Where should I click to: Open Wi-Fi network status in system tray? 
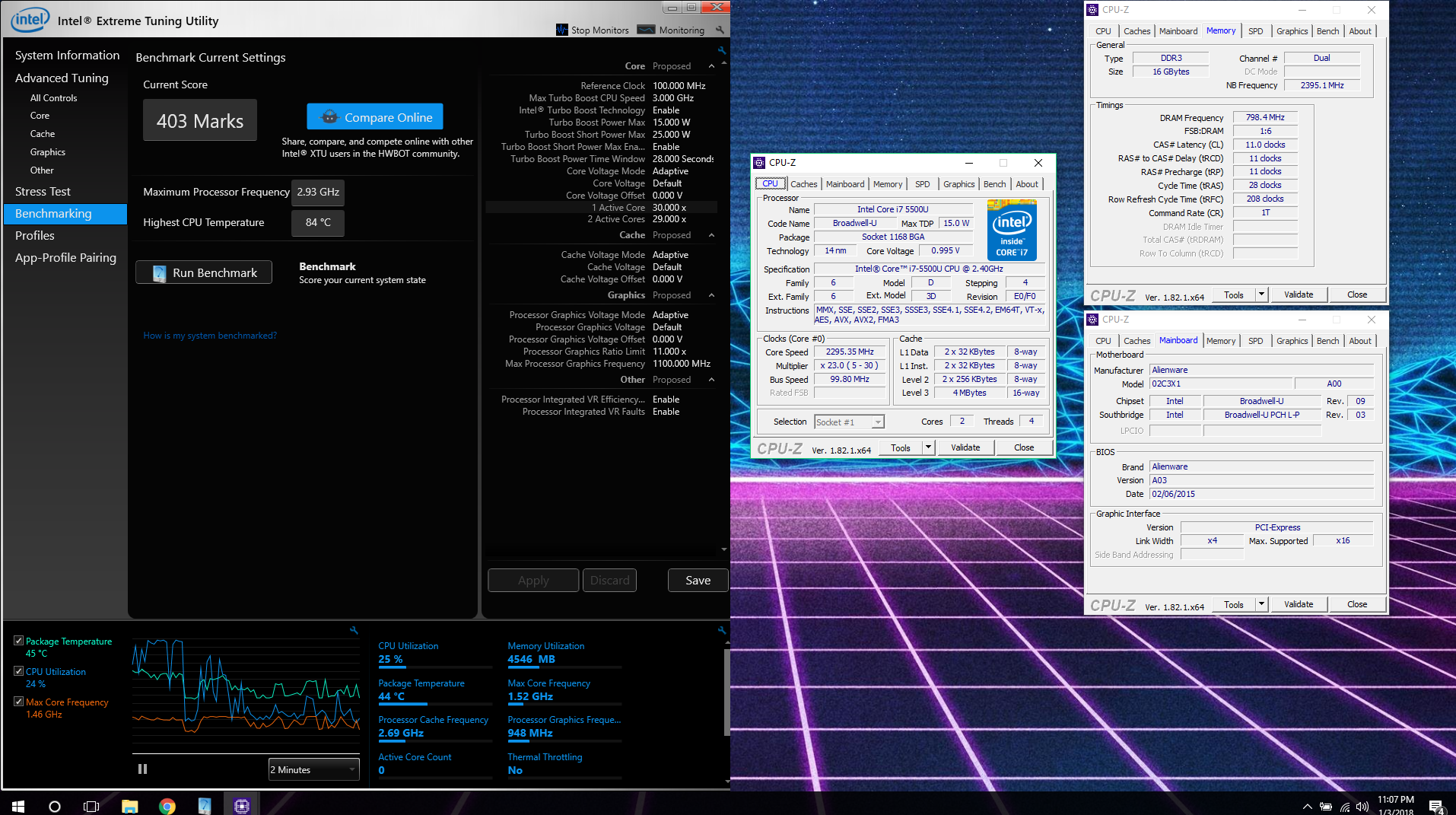[x=1345, y=807]
